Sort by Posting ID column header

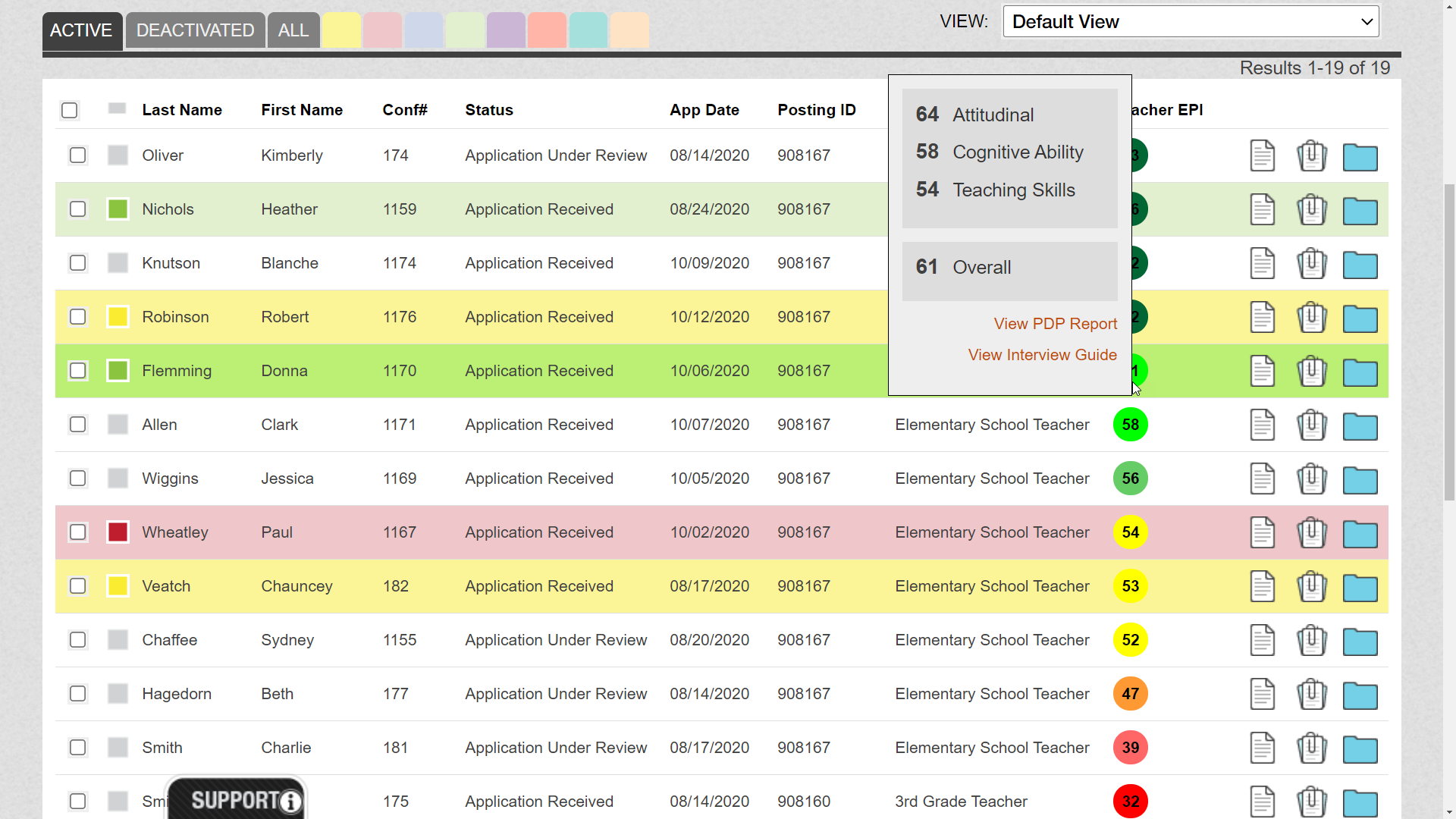click(x=817, y=110)
